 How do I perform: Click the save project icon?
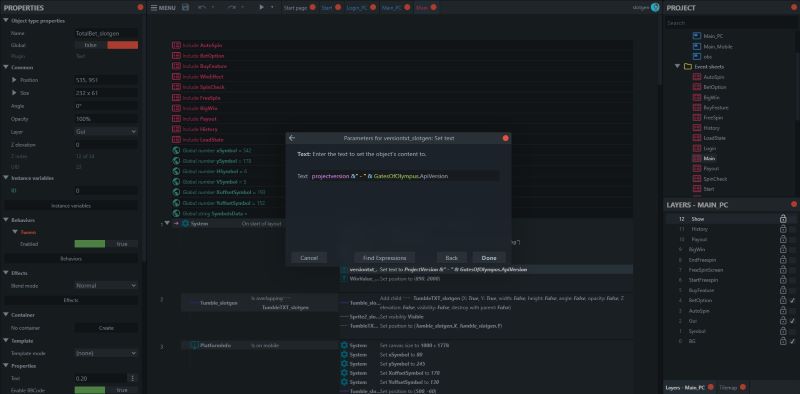[x=185, y=8]
